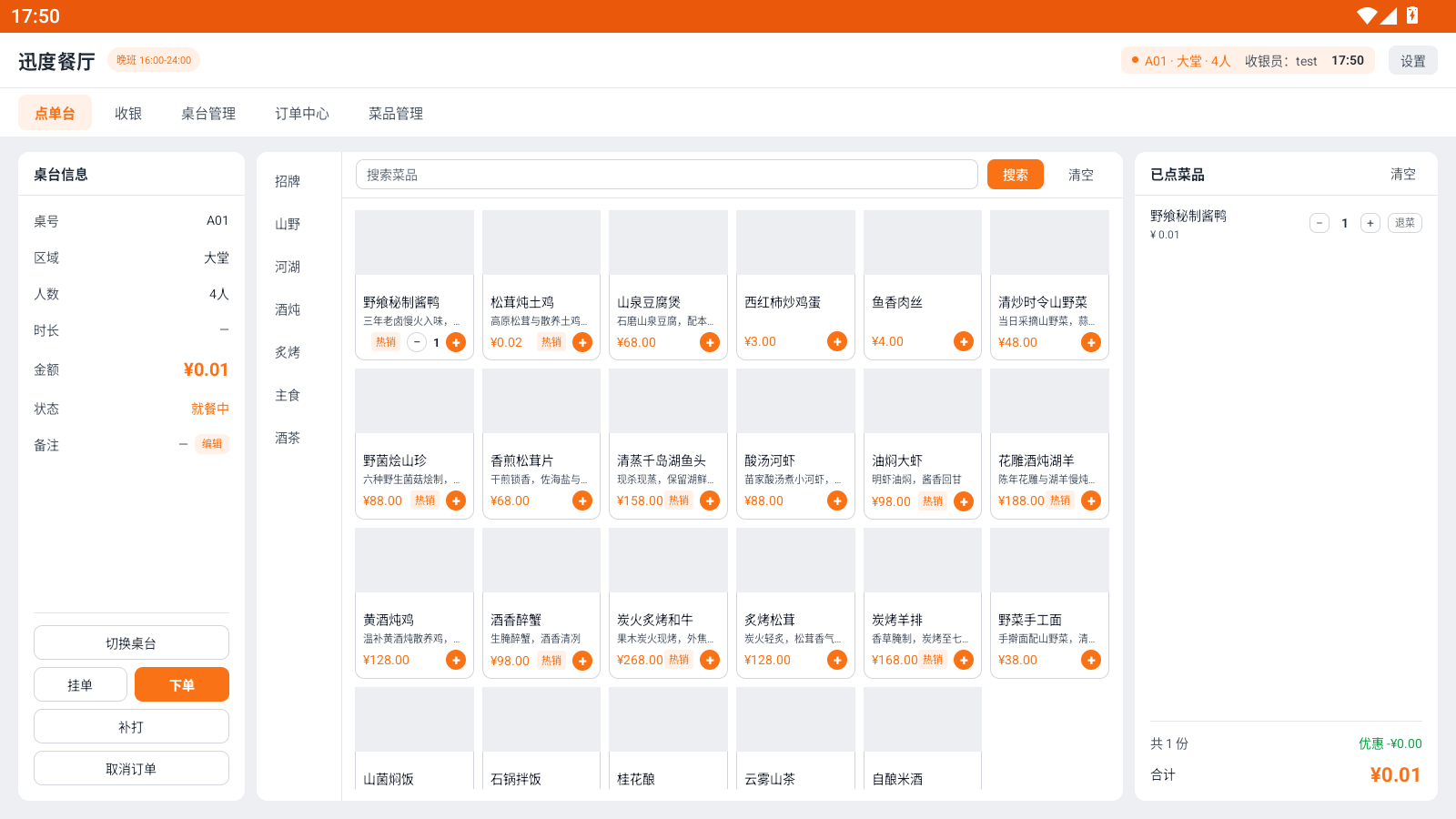Click the 搜索 button
This screenshot has width=1456, height=819.
coord(1016,175)
